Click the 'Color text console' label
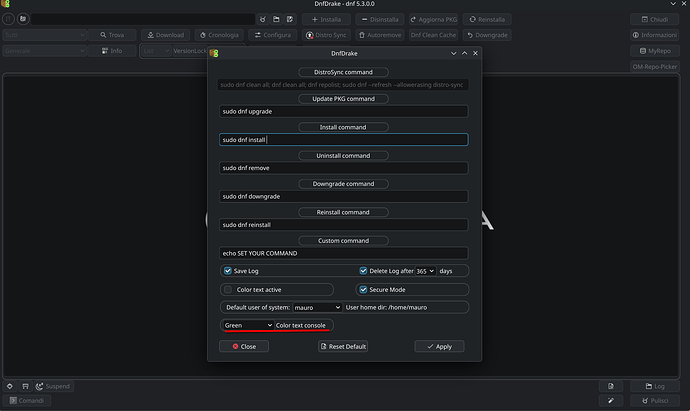The height and width of the screenshot is (411, 690). 301,325
